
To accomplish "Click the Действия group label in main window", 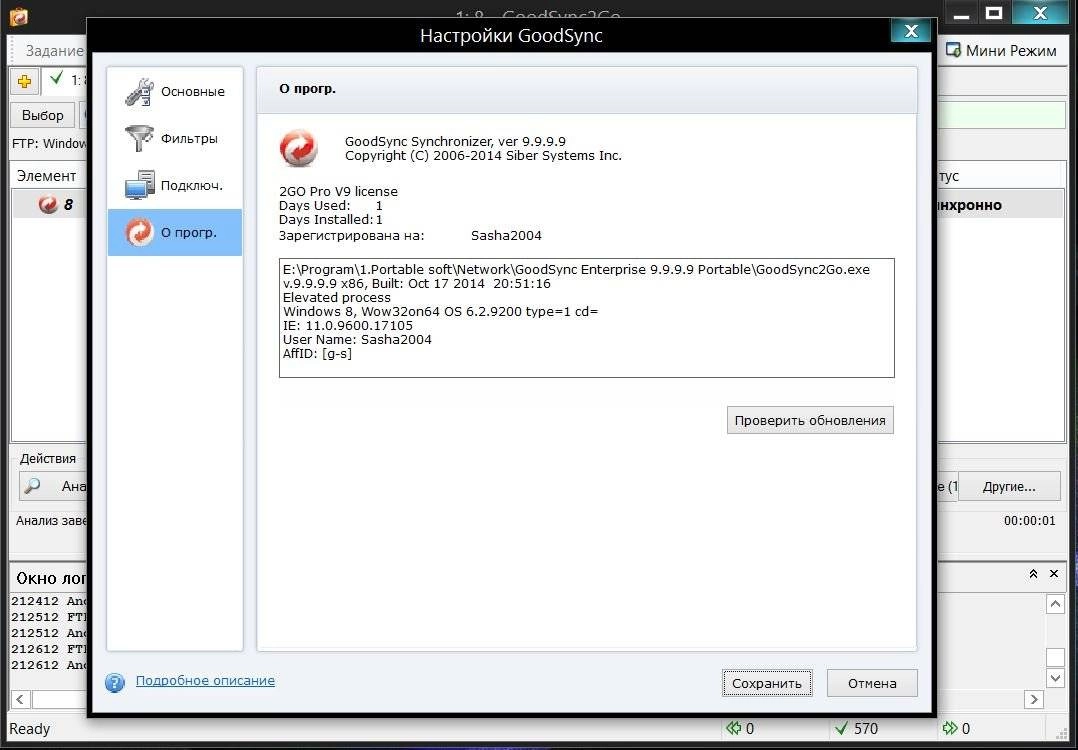I will coord(47,459).
